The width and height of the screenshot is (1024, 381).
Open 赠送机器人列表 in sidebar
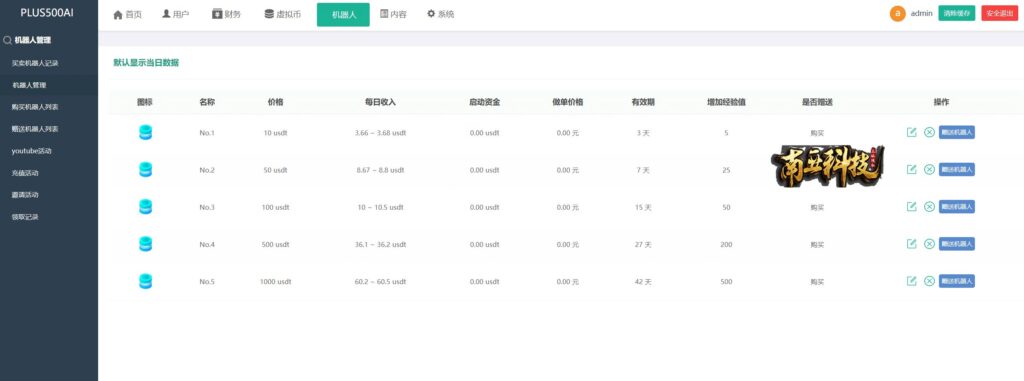35,129
